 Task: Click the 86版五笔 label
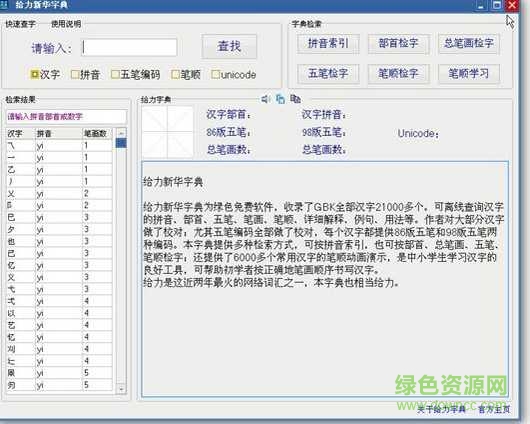pyautogui.click(x=228, y=132)
